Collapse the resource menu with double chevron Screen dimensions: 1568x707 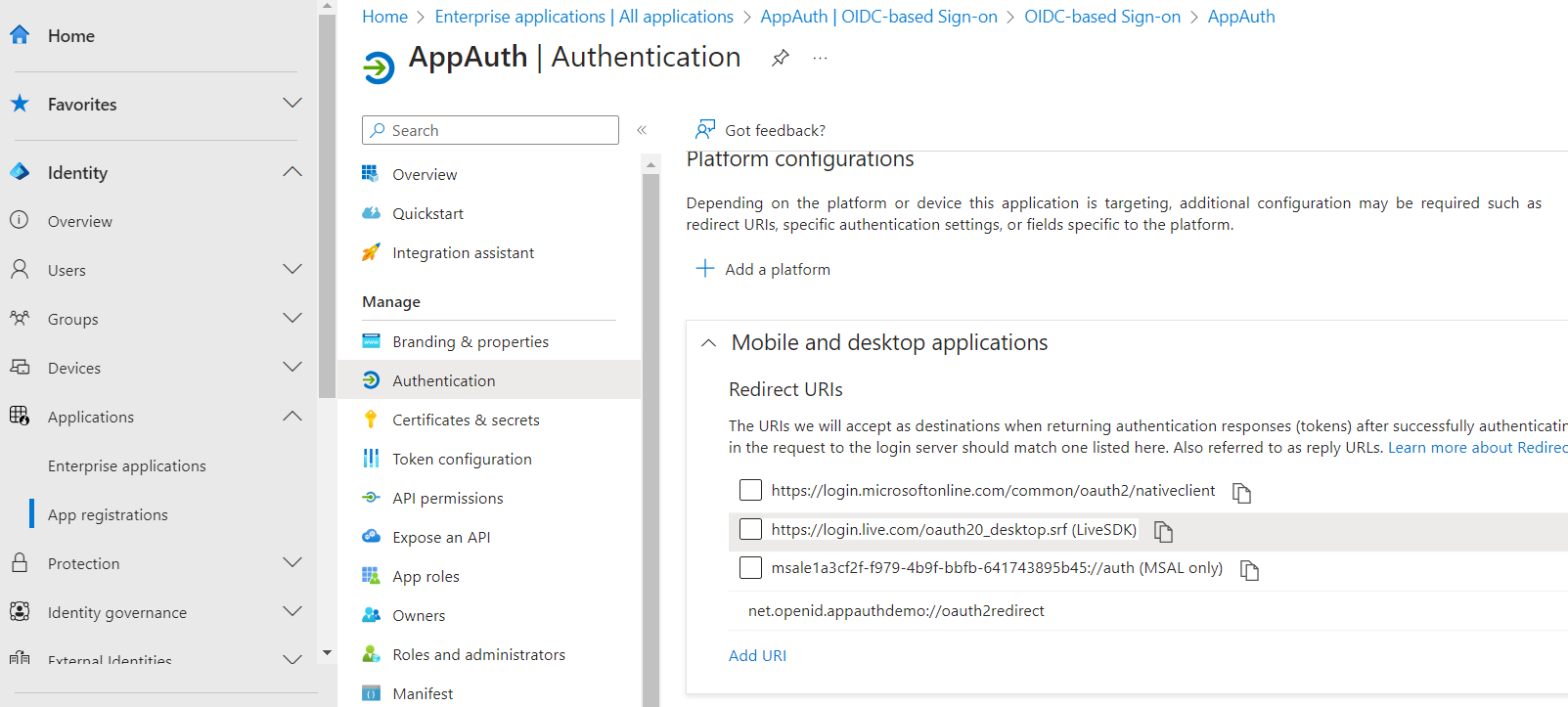pos(642,130)
